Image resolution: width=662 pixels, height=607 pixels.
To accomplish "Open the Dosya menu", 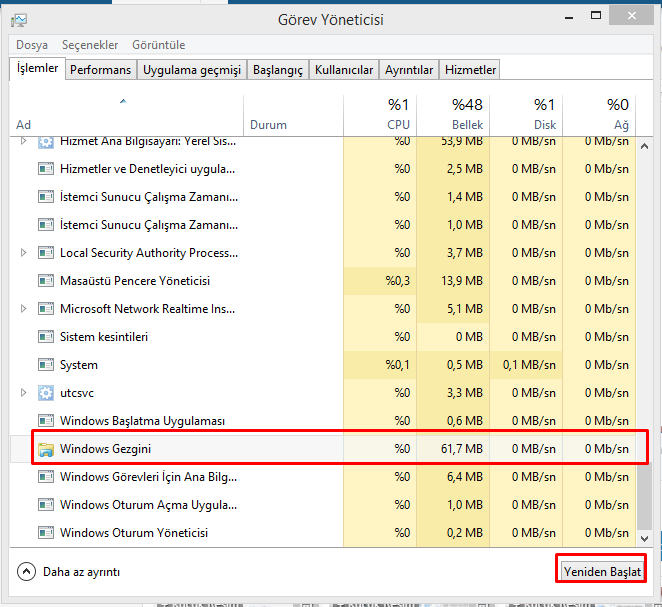I will tap(32, 45).
